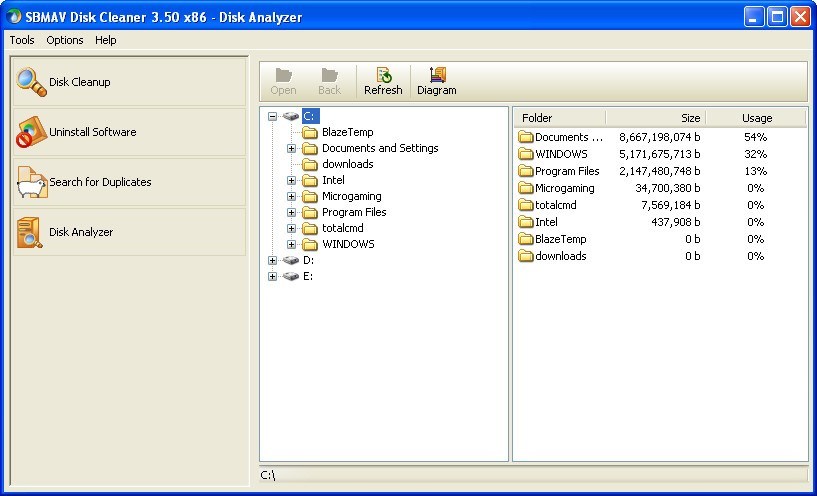
Task: Click the greyed Open toolbar button
Action: [x=283, y=82]
